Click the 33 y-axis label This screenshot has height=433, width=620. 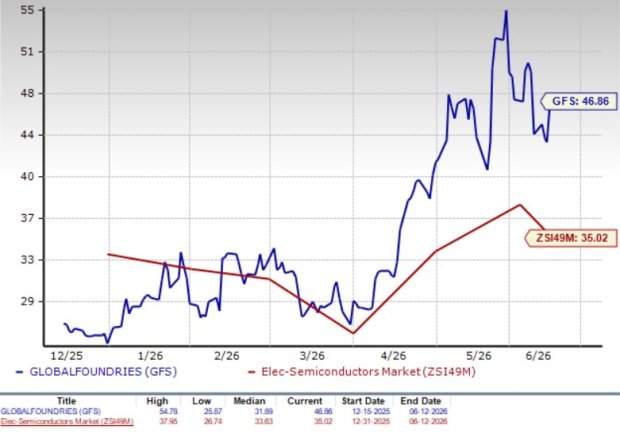[27, 260]
